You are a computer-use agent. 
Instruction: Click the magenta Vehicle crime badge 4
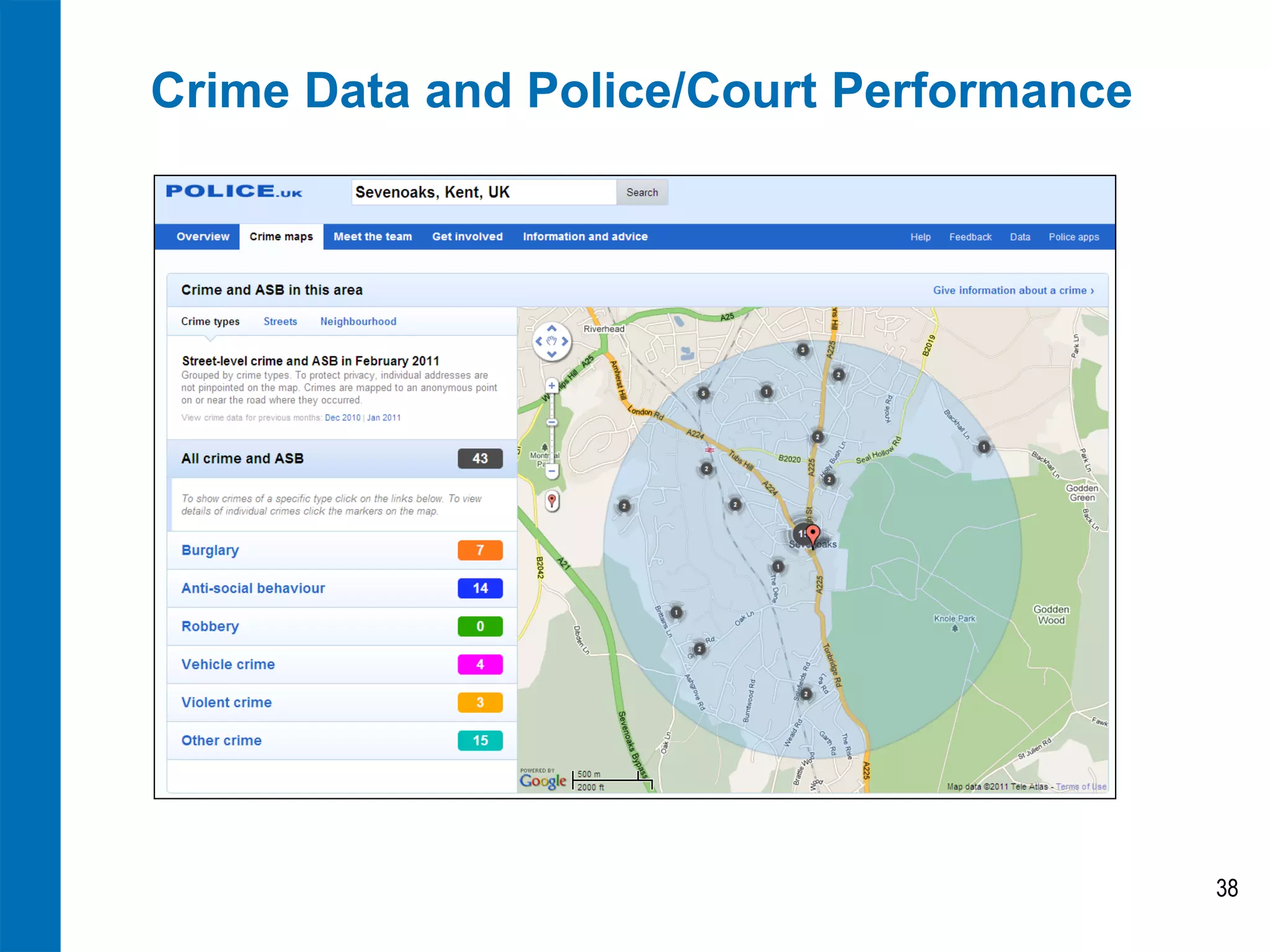click(x=480, y=664)
